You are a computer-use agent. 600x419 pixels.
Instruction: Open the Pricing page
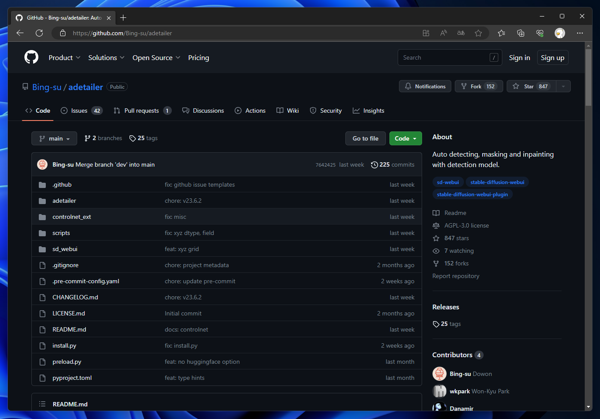pos(198,58)
